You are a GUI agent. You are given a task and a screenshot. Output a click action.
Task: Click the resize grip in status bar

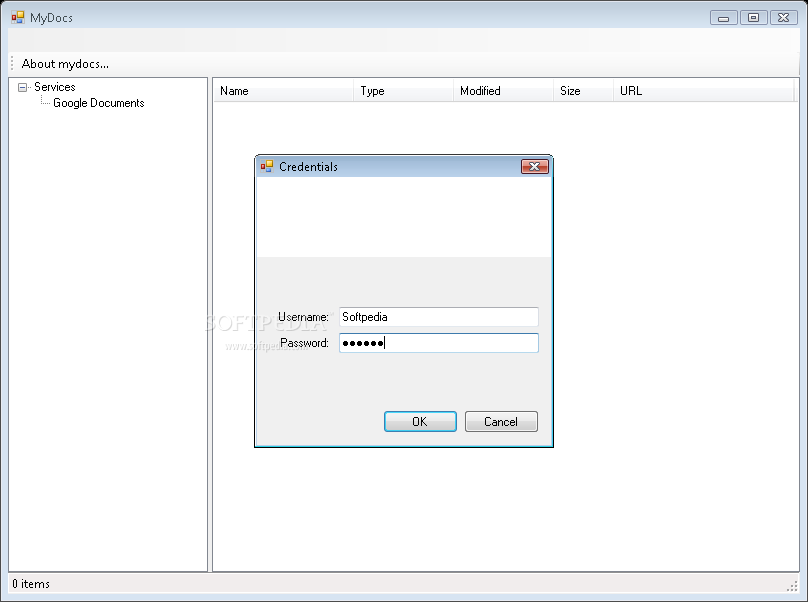793,586
